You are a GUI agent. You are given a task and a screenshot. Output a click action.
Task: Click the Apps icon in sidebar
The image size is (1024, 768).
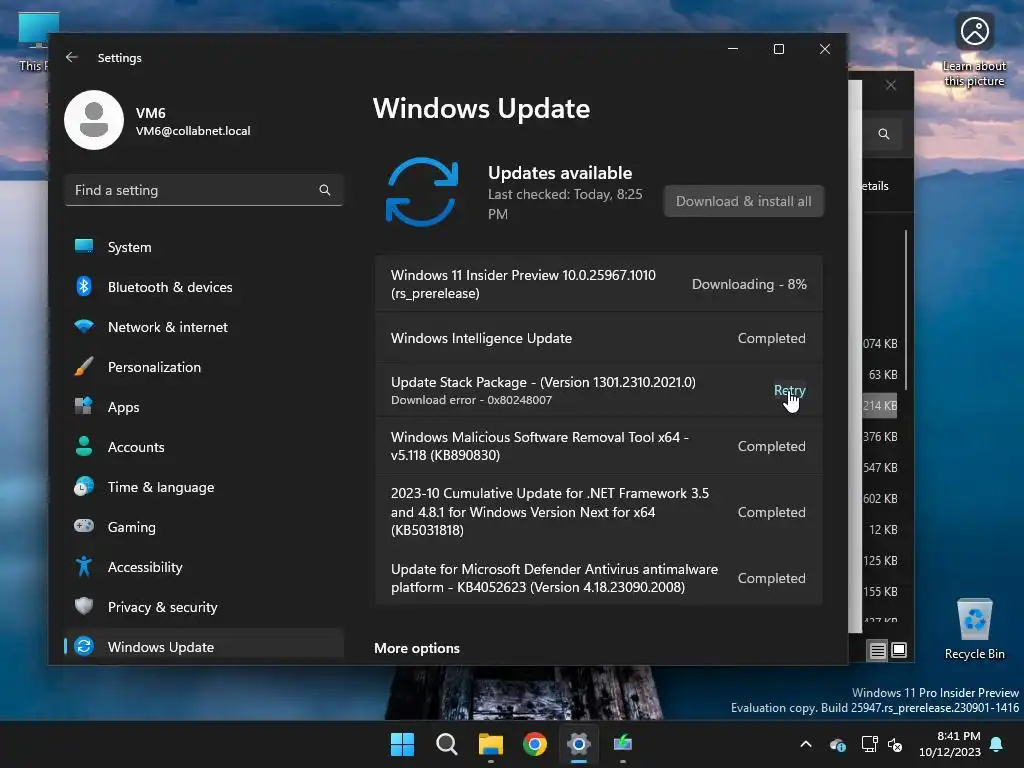click(x=84, y=406)
